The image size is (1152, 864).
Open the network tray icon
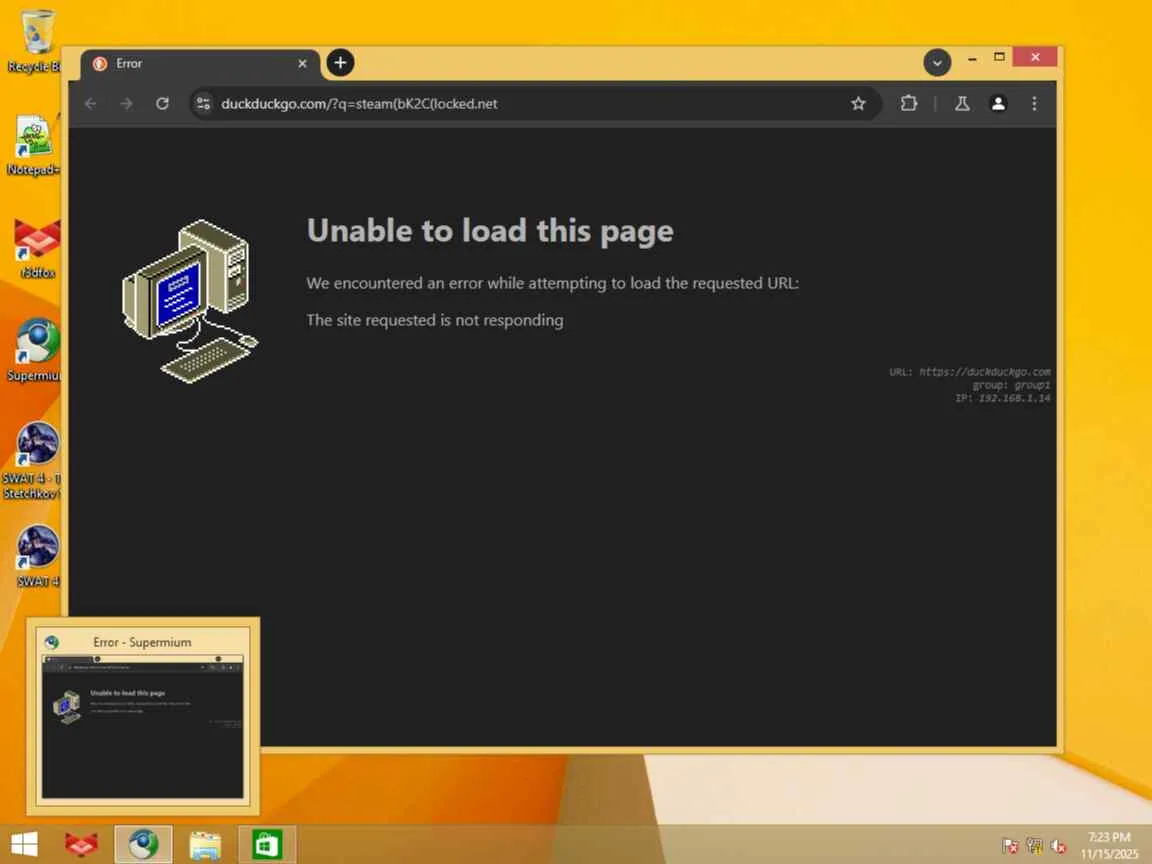pos(1034,846)
